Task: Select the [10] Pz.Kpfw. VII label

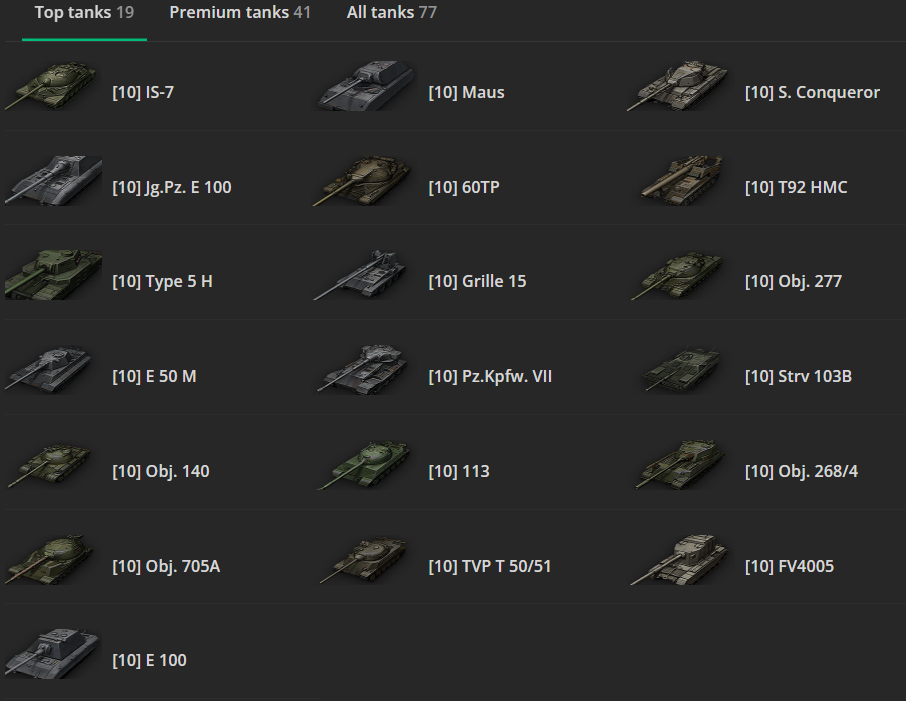Action: 490,376
